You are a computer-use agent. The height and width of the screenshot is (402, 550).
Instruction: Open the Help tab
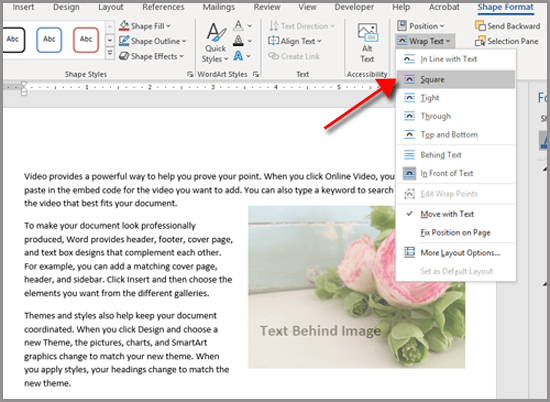[x=401, y=7]
